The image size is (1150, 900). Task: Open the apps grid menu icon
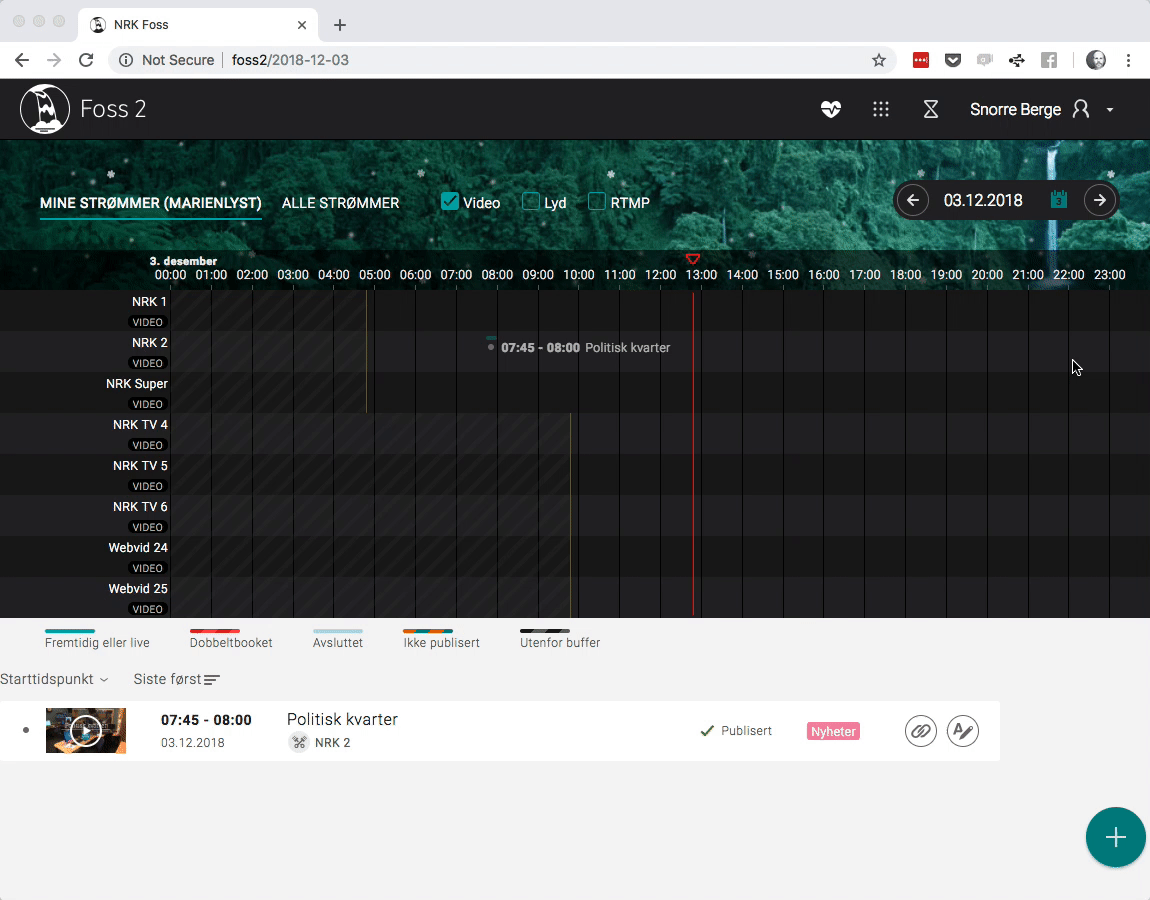tap(881, 109)
